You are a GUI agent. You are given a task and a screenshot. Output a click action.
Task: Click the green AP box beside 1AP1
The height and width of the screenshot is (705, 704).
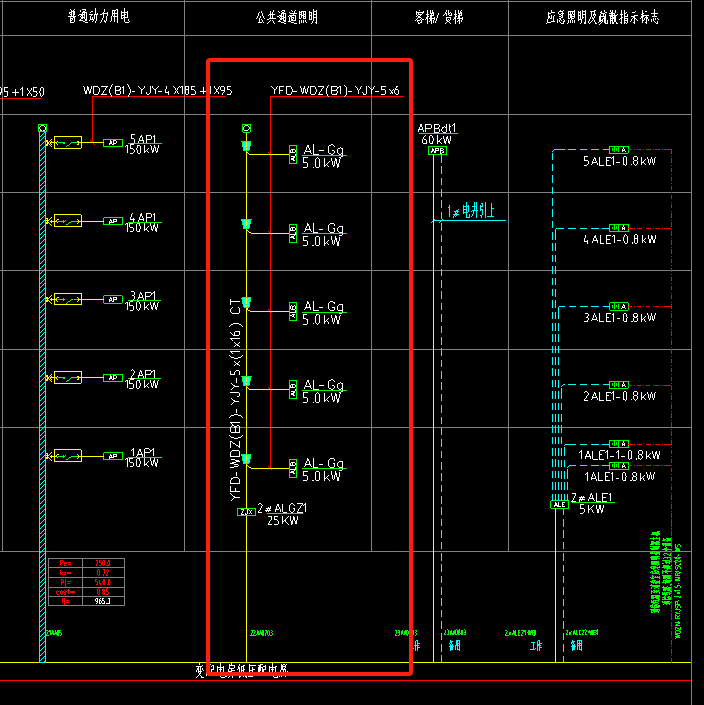point(113,456)
